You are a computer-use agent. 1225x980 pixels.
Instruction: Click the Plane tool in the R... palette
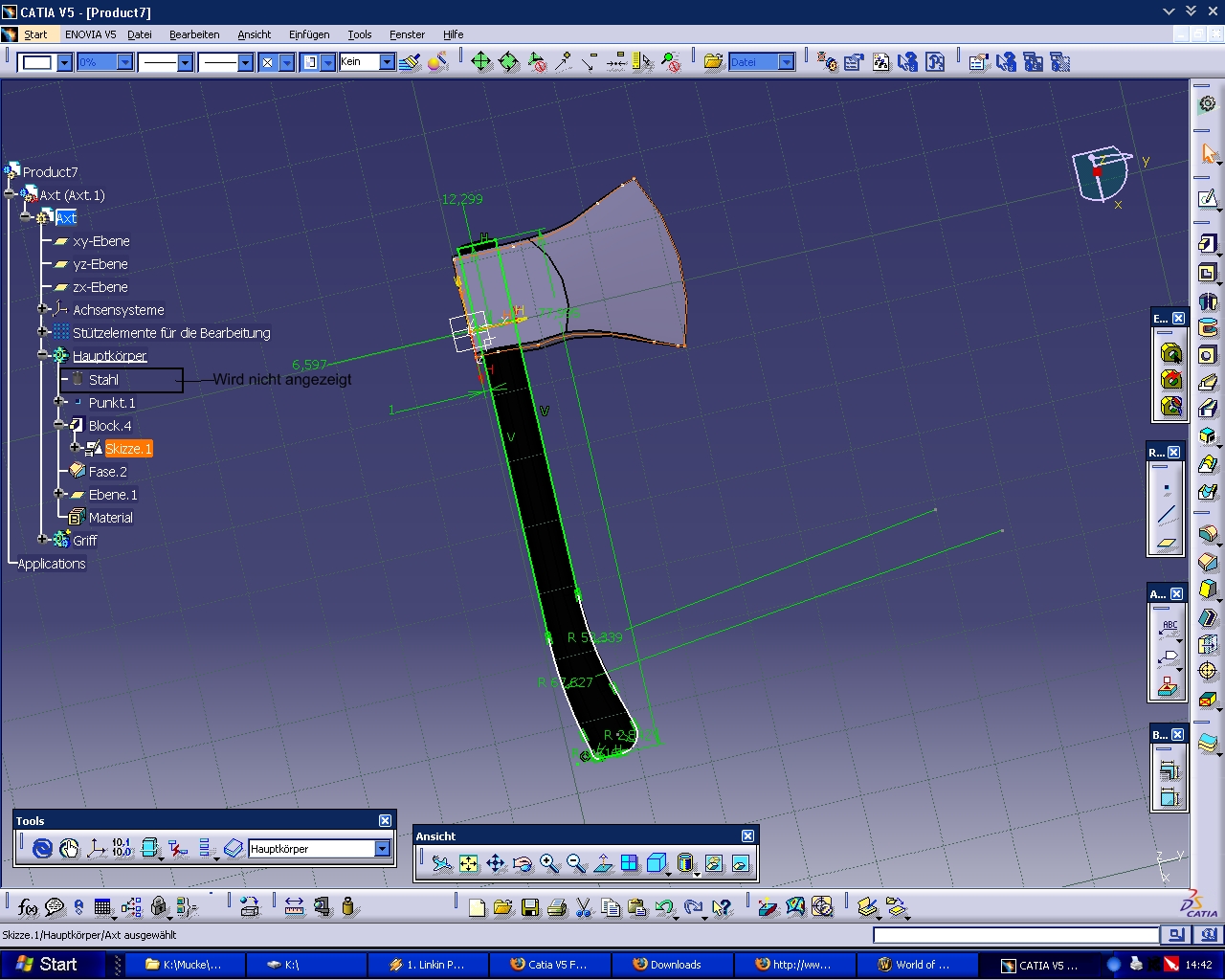click(x=1166, y=542)
